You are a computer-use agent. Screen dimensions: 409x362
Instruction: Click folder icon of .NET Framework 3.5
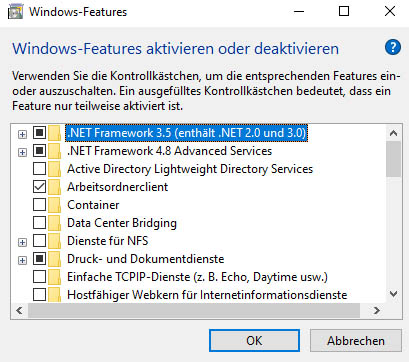pos(54,133)
